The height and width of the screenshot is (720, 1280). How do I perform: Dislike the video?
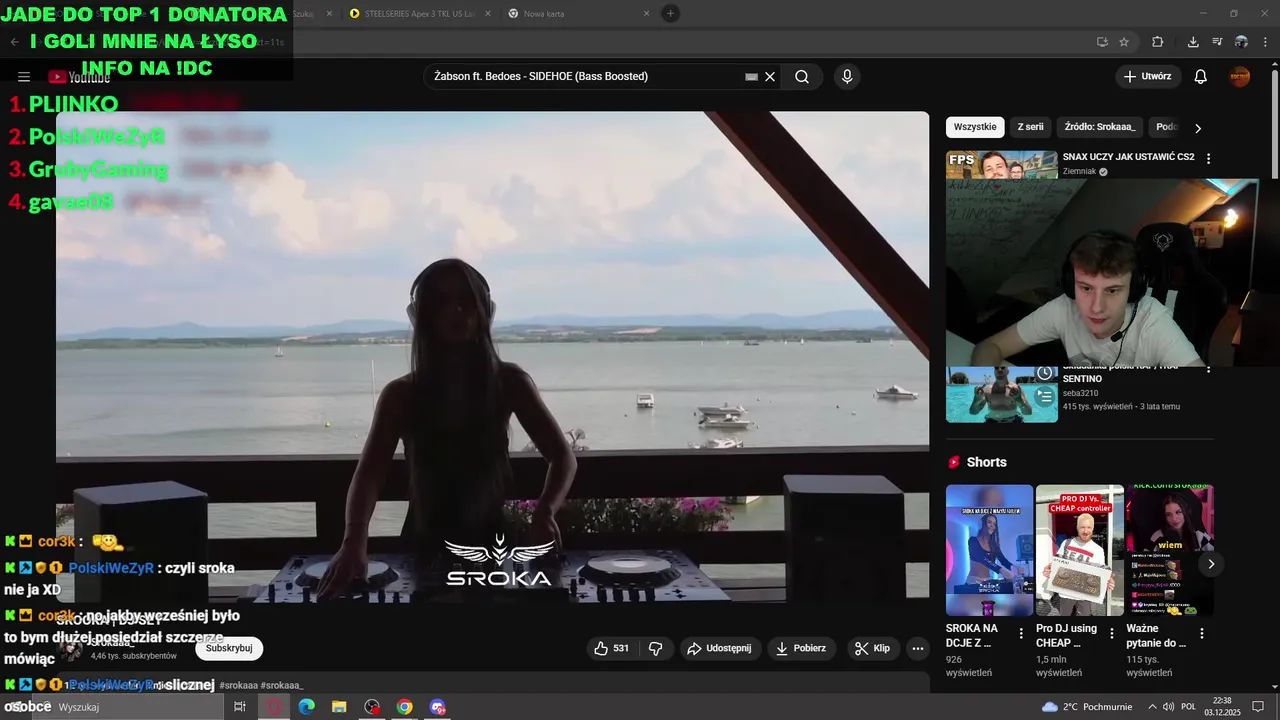[656, 648]
